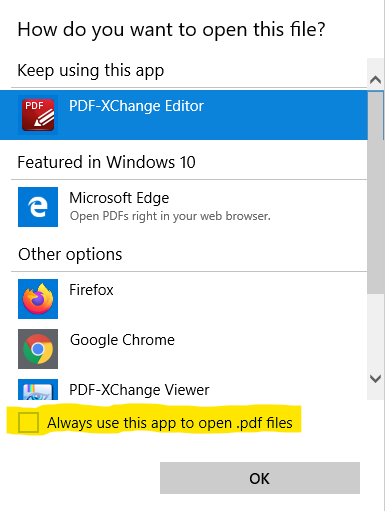Select the Google Chrome icon
This screenshot has height=511, width=392.
click(38, 349)
